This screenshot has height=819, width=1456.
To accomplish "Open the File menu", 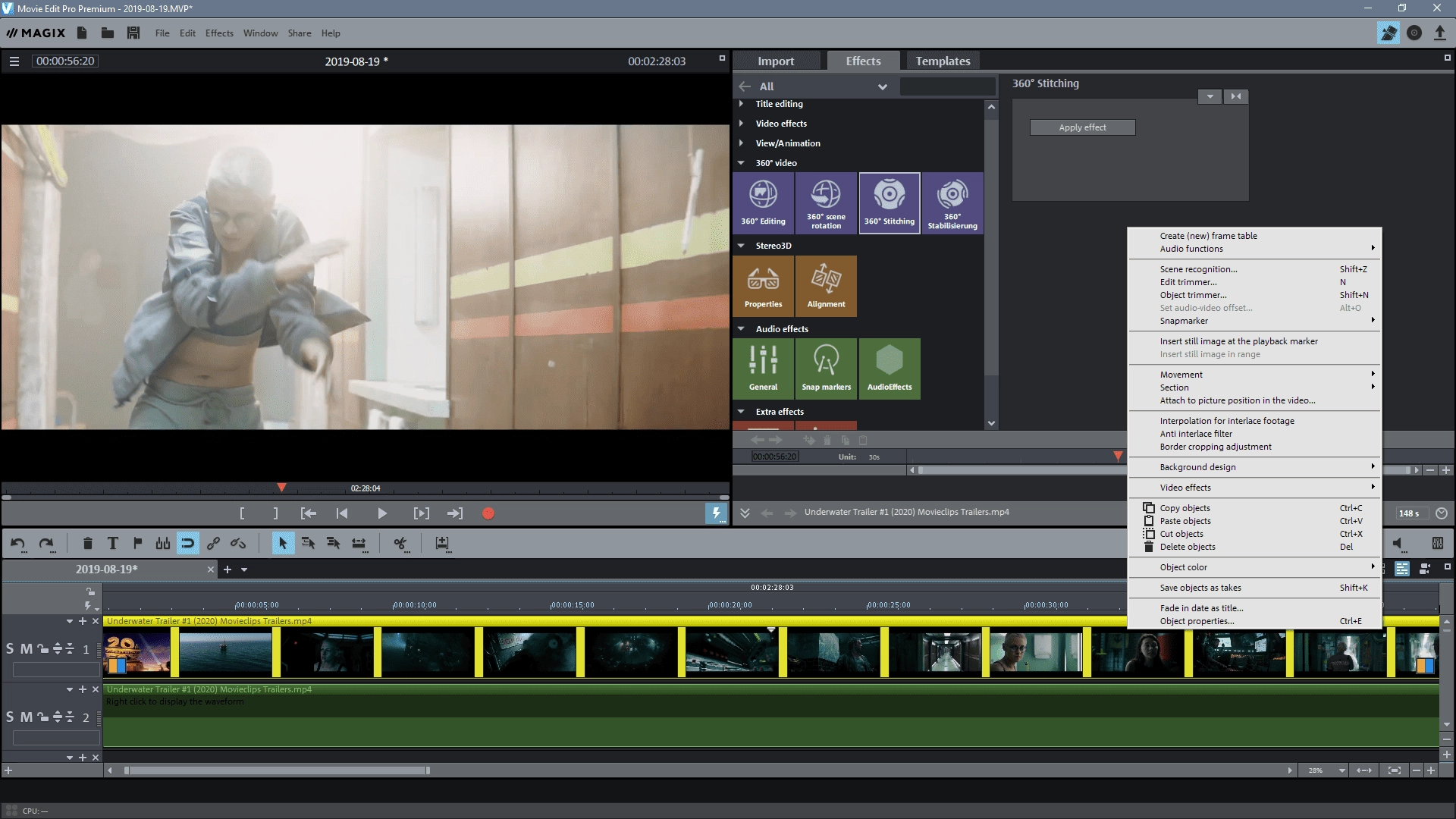I will pyautogui.click(x=162, y=33).
